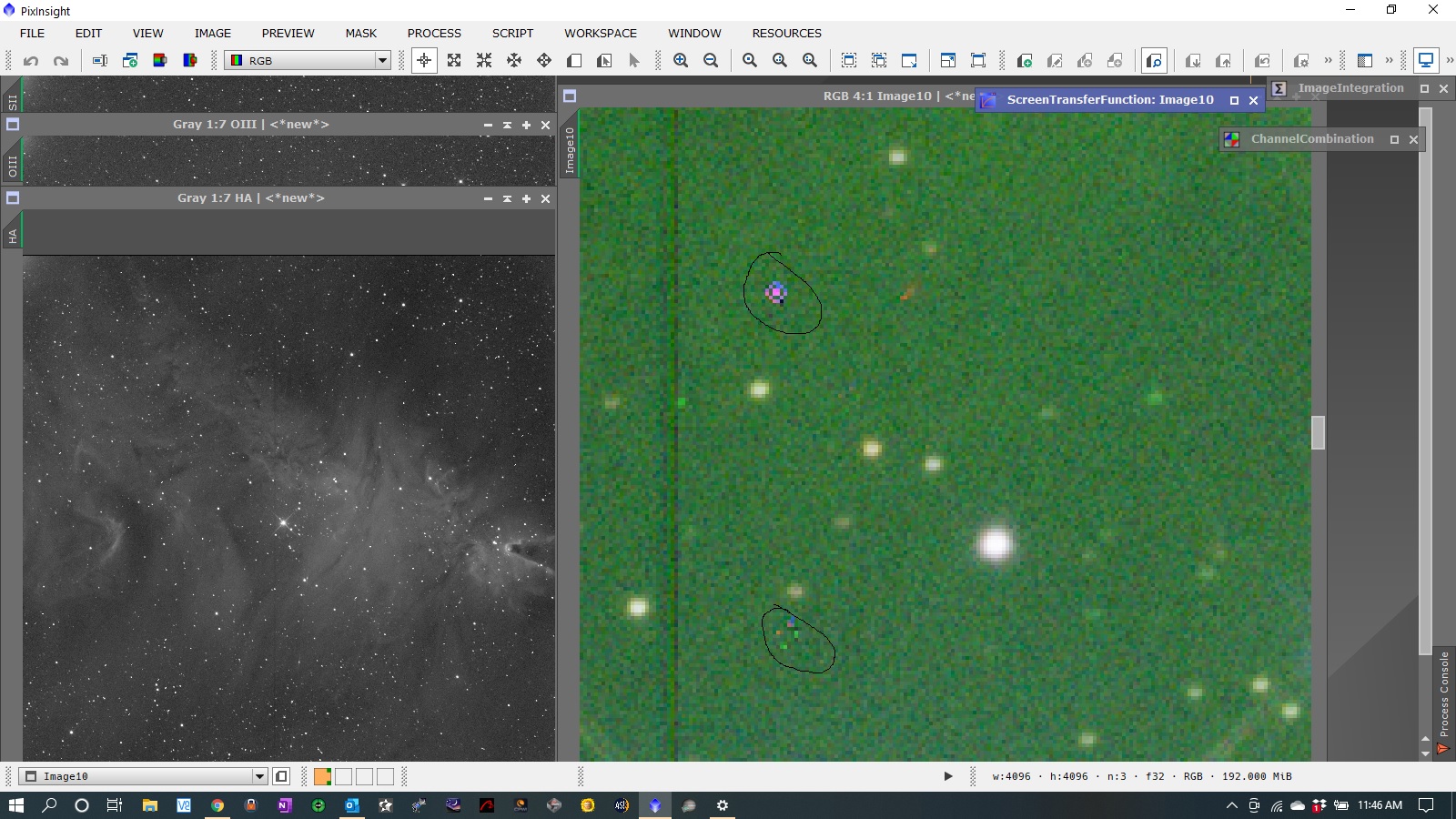The width and height of the screenshot is (1456, 819).
Task: Open the WORKSPACE menu
Action: tap(601, 33)
